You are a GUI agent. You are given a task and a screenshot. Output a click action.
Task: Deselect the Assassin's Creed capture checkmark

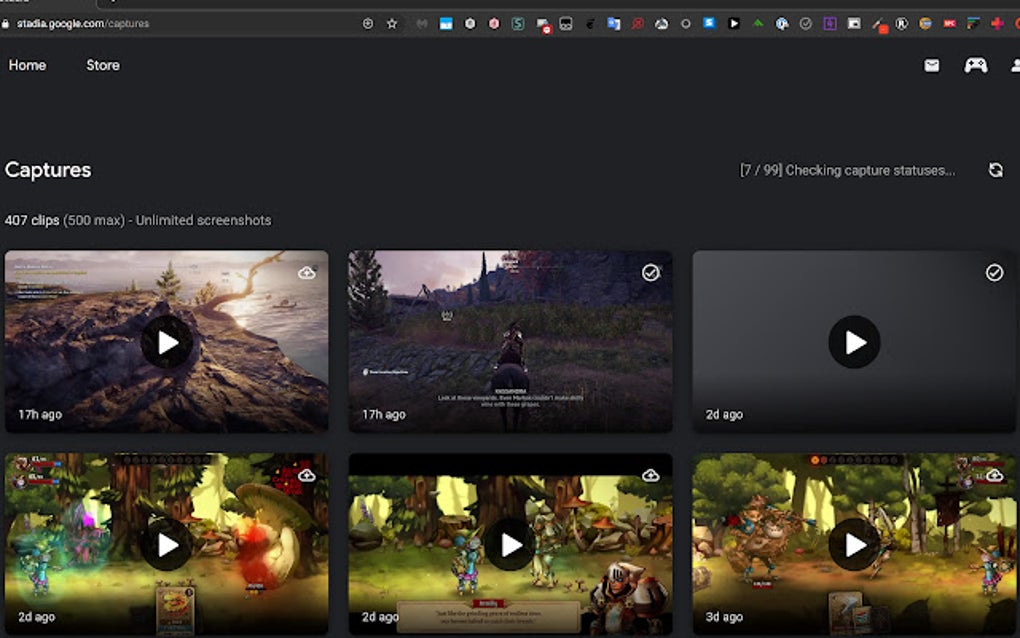pyautogui.click(x=650, y=271)
